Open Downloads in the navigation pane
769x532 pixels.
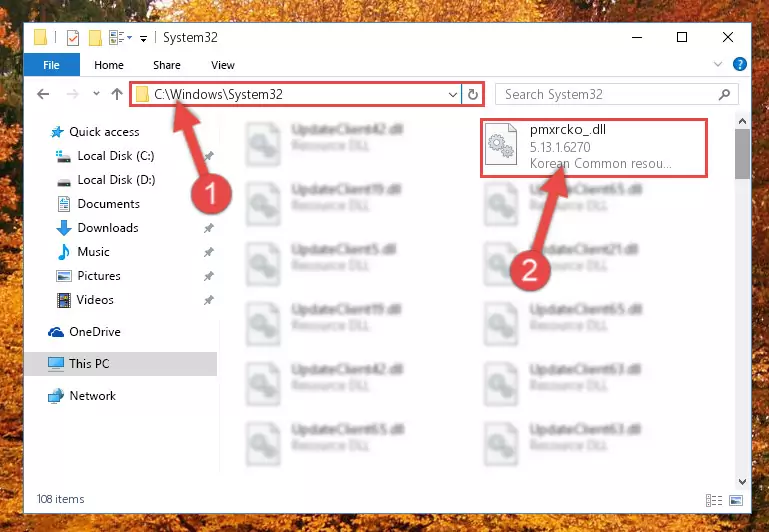coord(108,228)
